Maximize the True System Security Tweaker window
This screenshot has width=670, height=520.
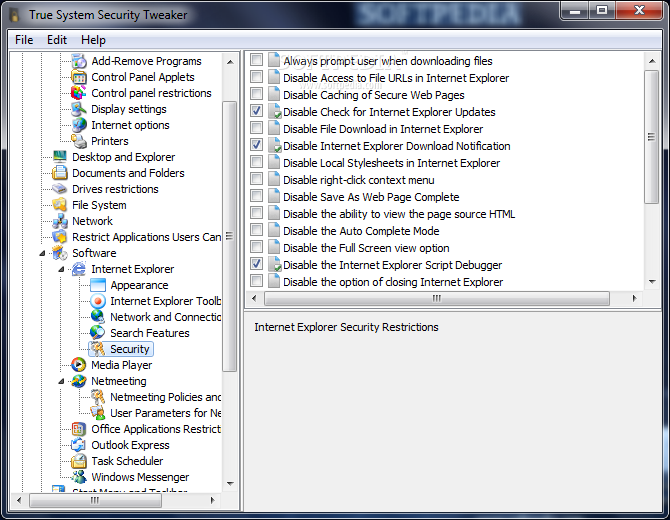point(602,10)
